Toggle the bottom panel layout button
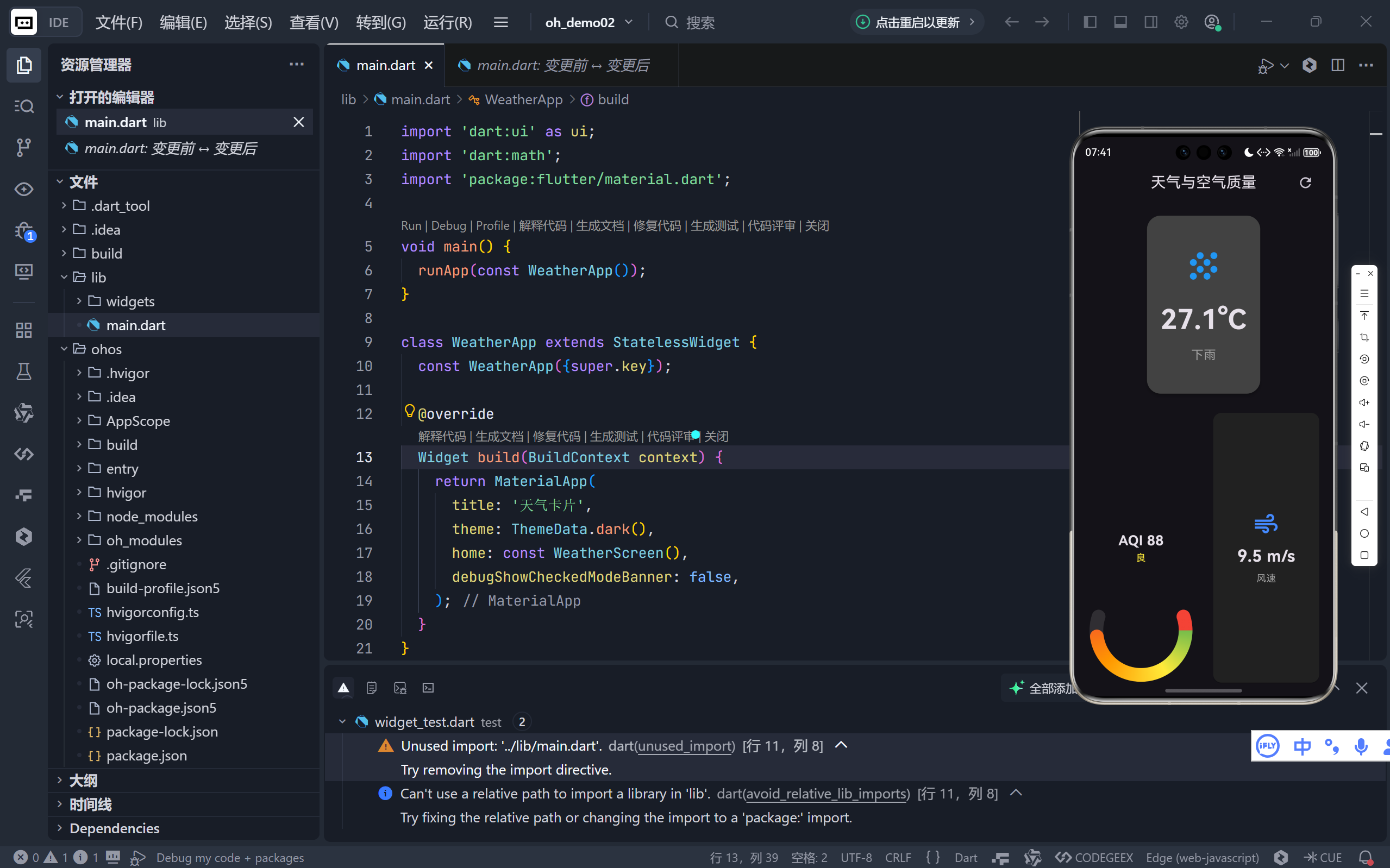The image size is (1390, 868). (1120, 22)
